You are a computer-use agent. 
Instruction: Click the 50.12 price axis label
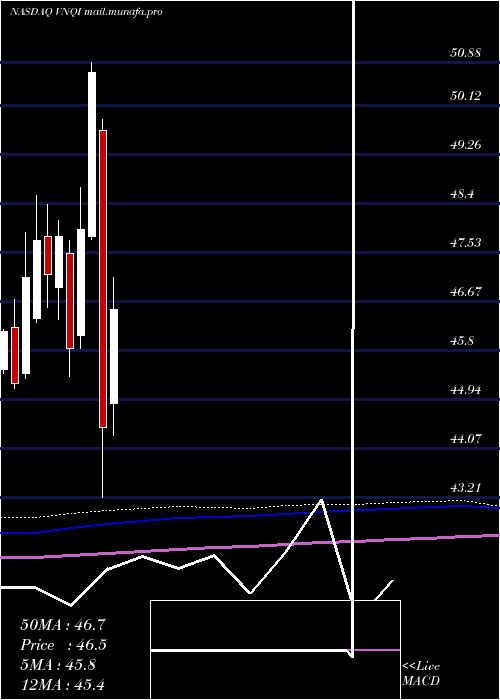[466, 96]
